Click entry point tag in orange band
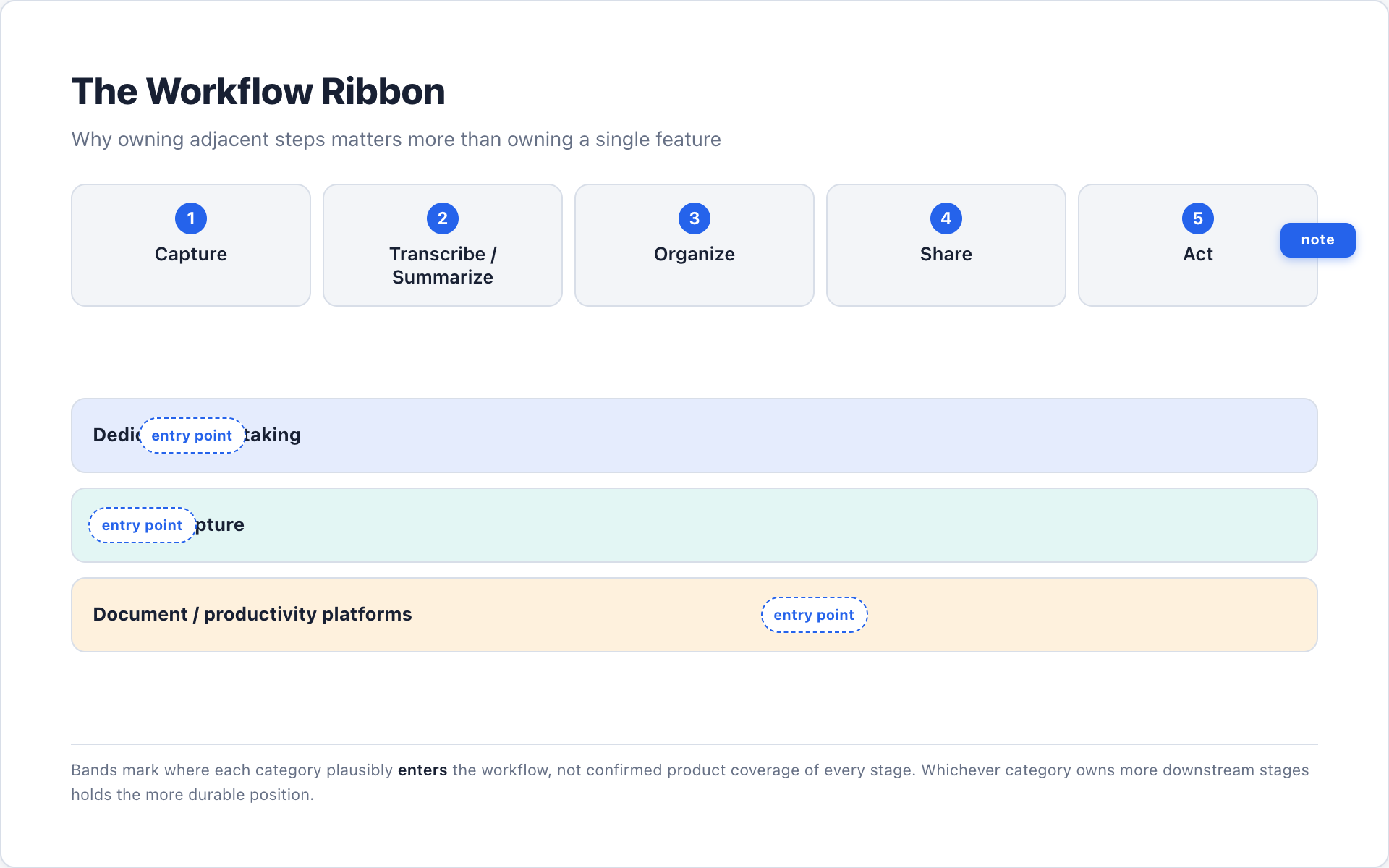This screenshot has width=1389, height=868. point(814,615)
